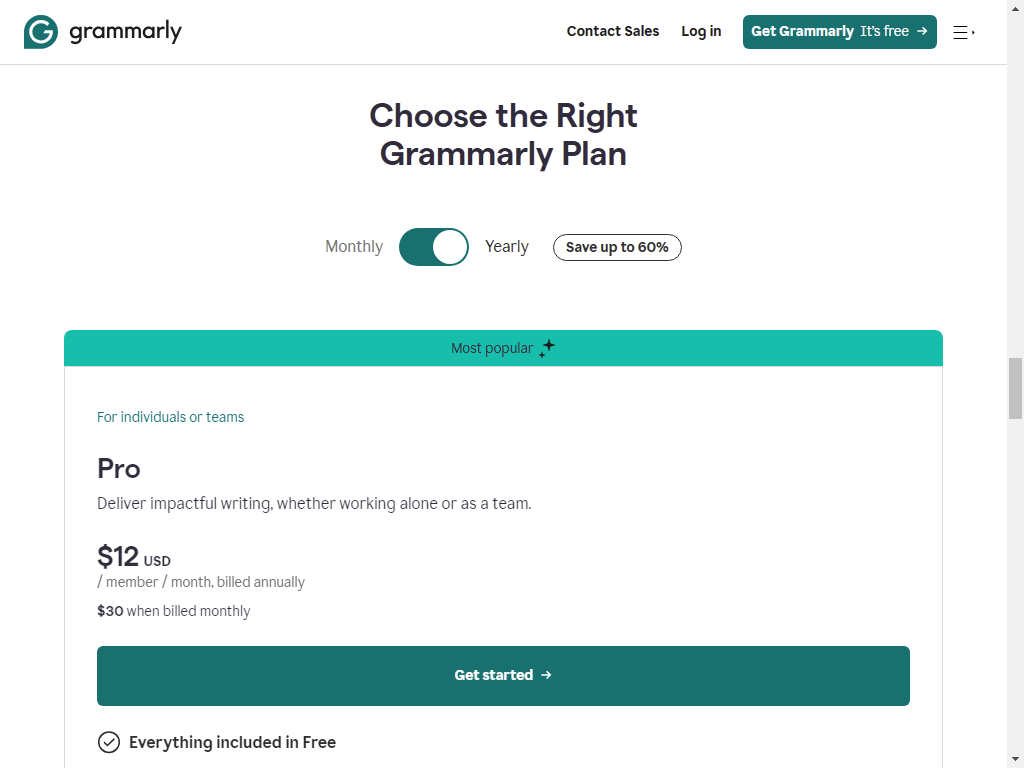This screenshot has height=768, width=1024.
Task: Open Contact Sales in the header
Action: [x=613, y=31]
